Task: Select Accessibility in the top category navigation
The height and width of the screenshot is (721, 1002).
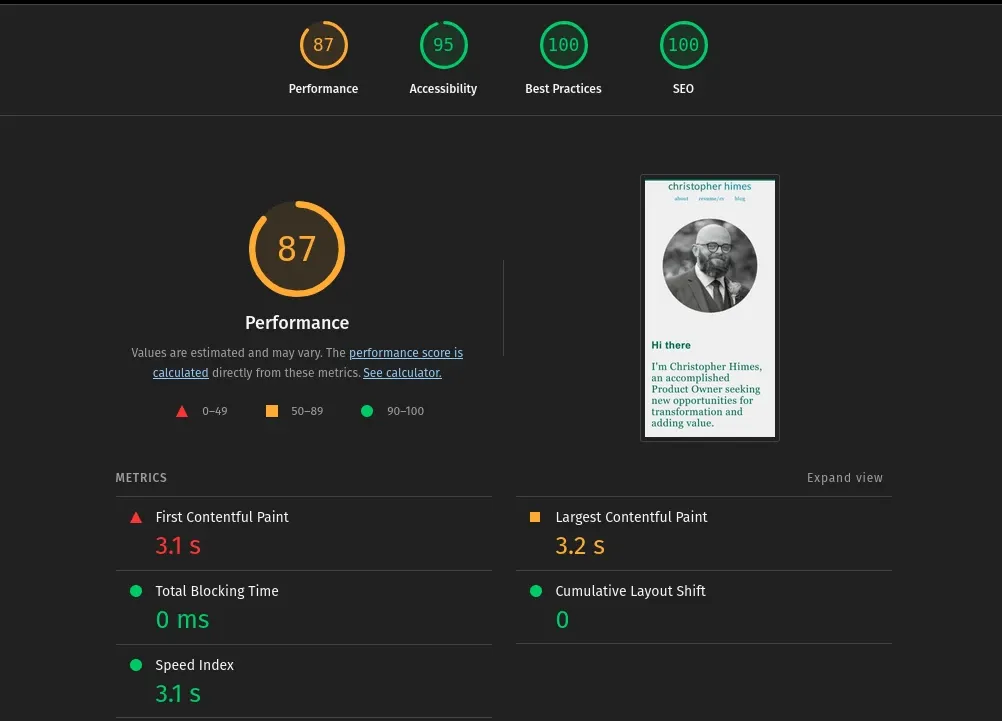Action: coord(443,88)
